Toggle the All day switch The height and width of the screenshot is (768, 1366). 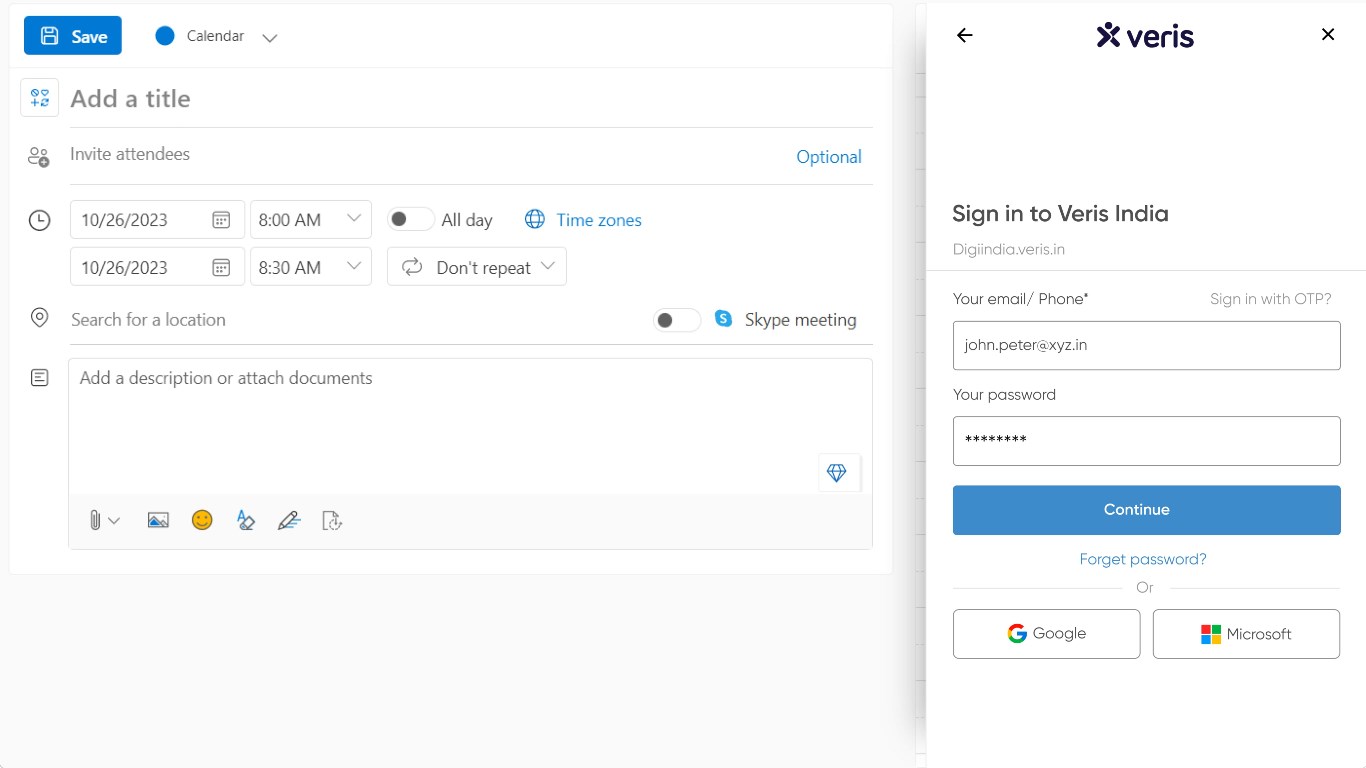(x=410, y=220)
